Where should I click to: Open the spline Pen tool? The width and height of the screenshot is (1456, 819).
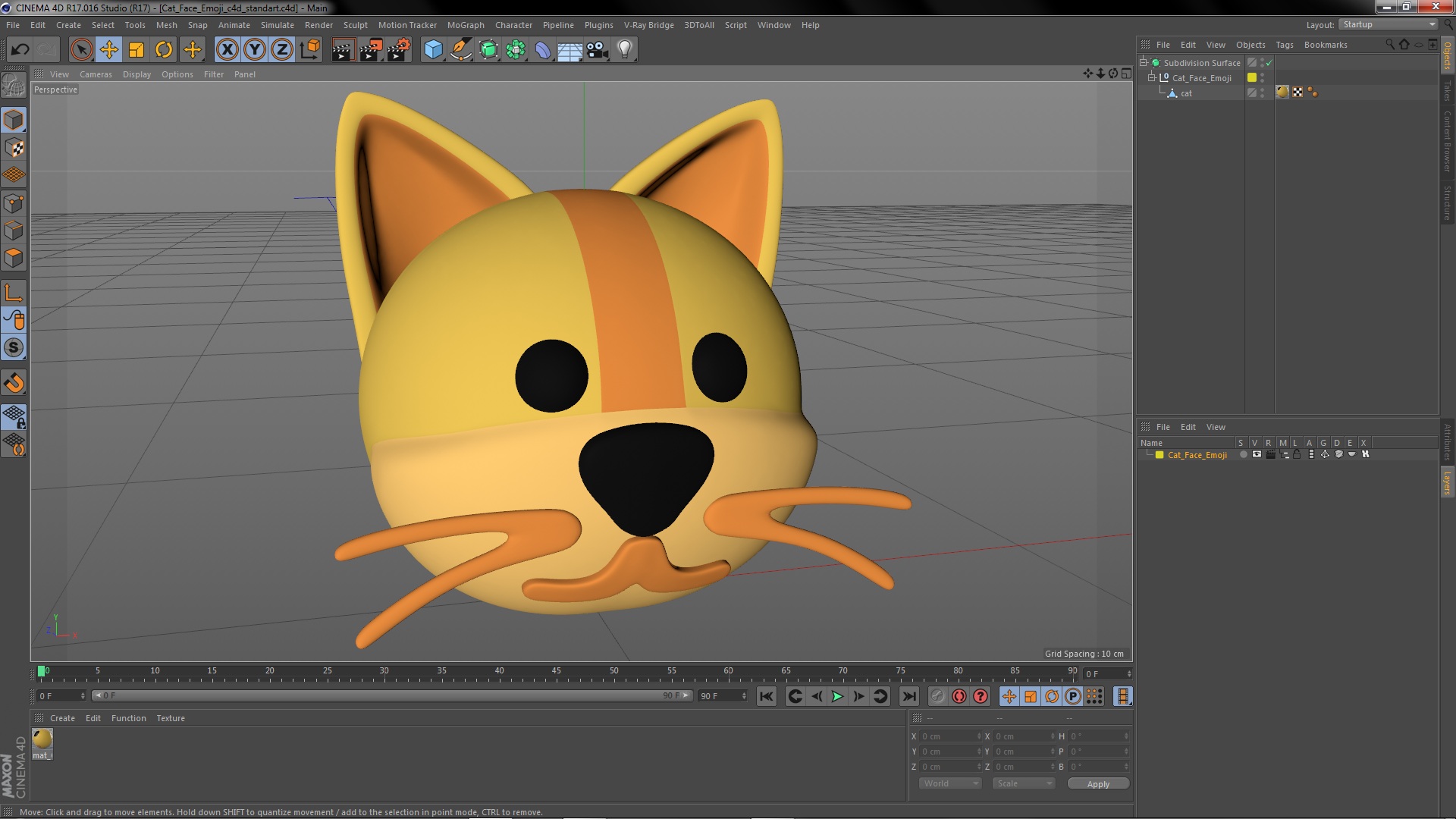[x=460, y=50]
